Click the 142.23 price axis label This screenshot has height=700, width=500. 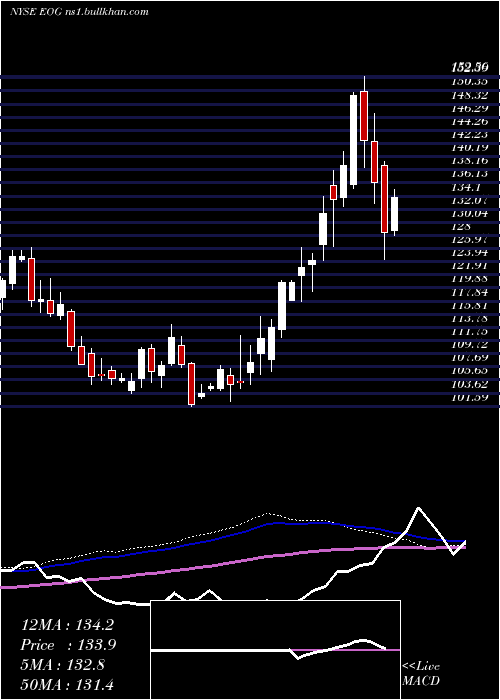point(469,134)
